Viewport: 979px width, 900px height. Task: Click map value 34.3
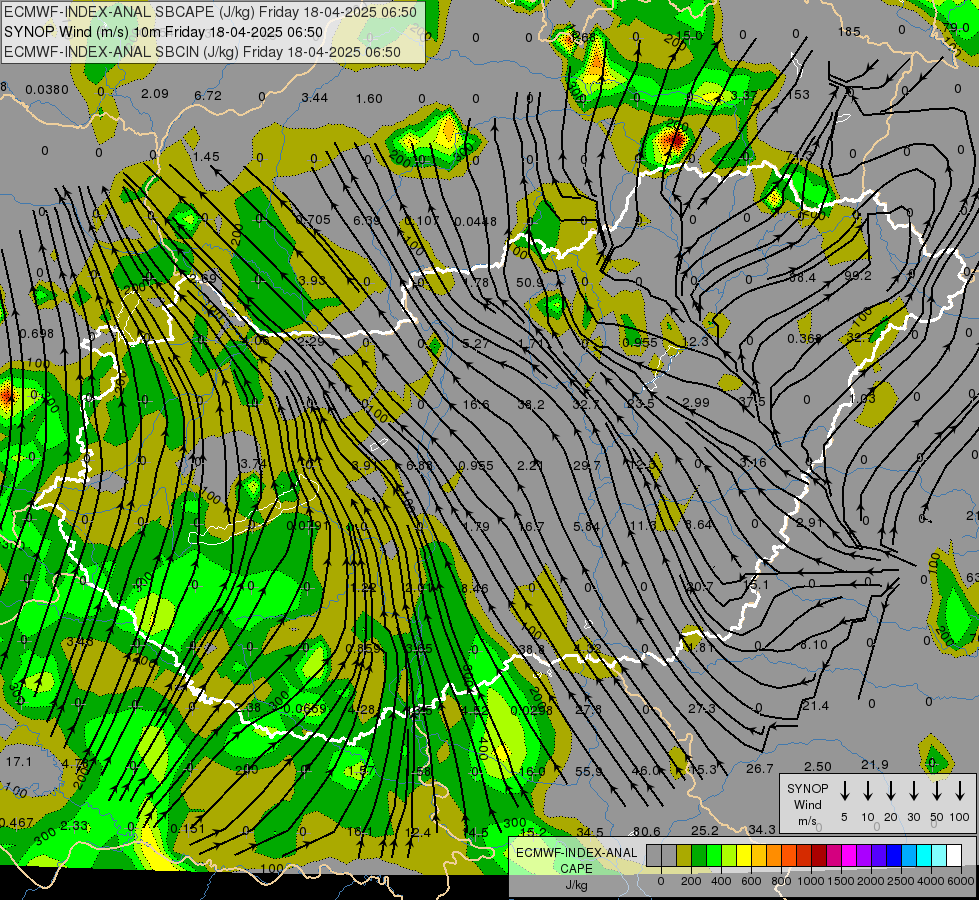pos(762,829)
